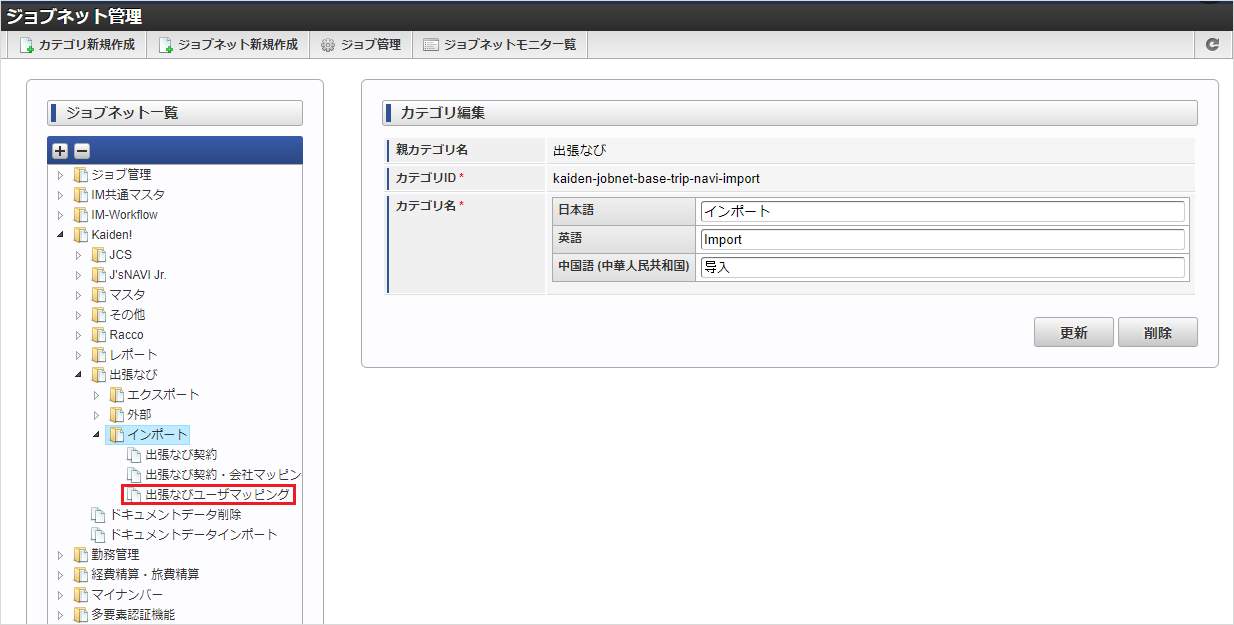Open ジョブネット新規作成 from toolbar
This screenshot has width=1234, height=625.
pyautogui.click(x=228, y=45)
